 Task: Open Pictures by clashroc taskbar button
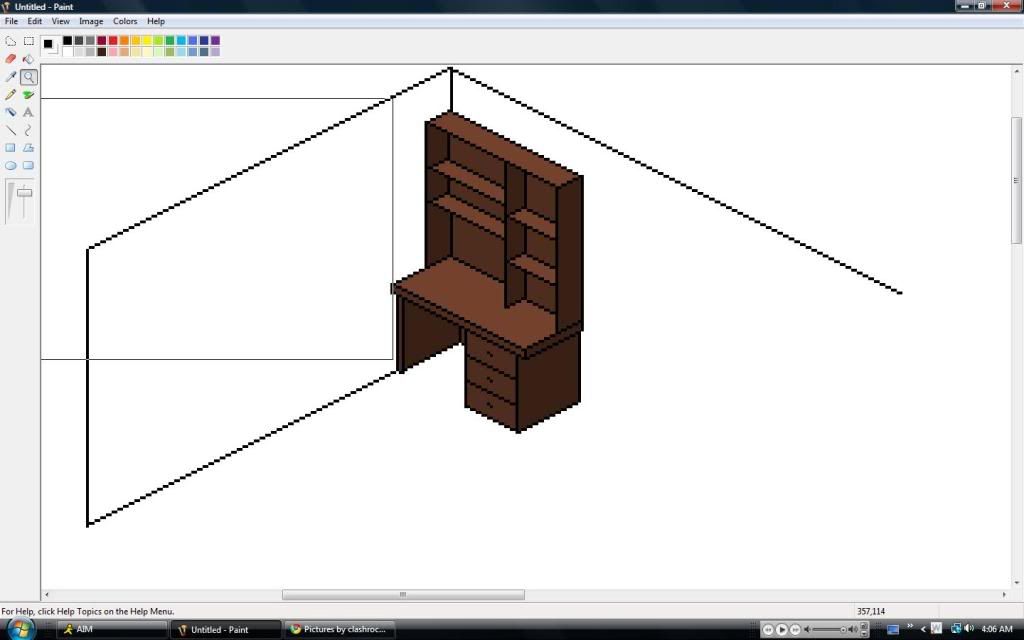(340, 630)
